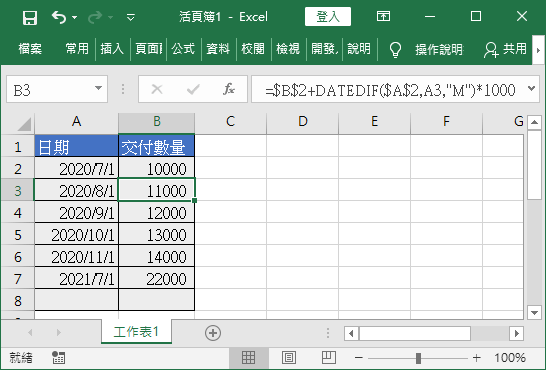Select the cell showing 22000
546x370 pixels.
157,278
